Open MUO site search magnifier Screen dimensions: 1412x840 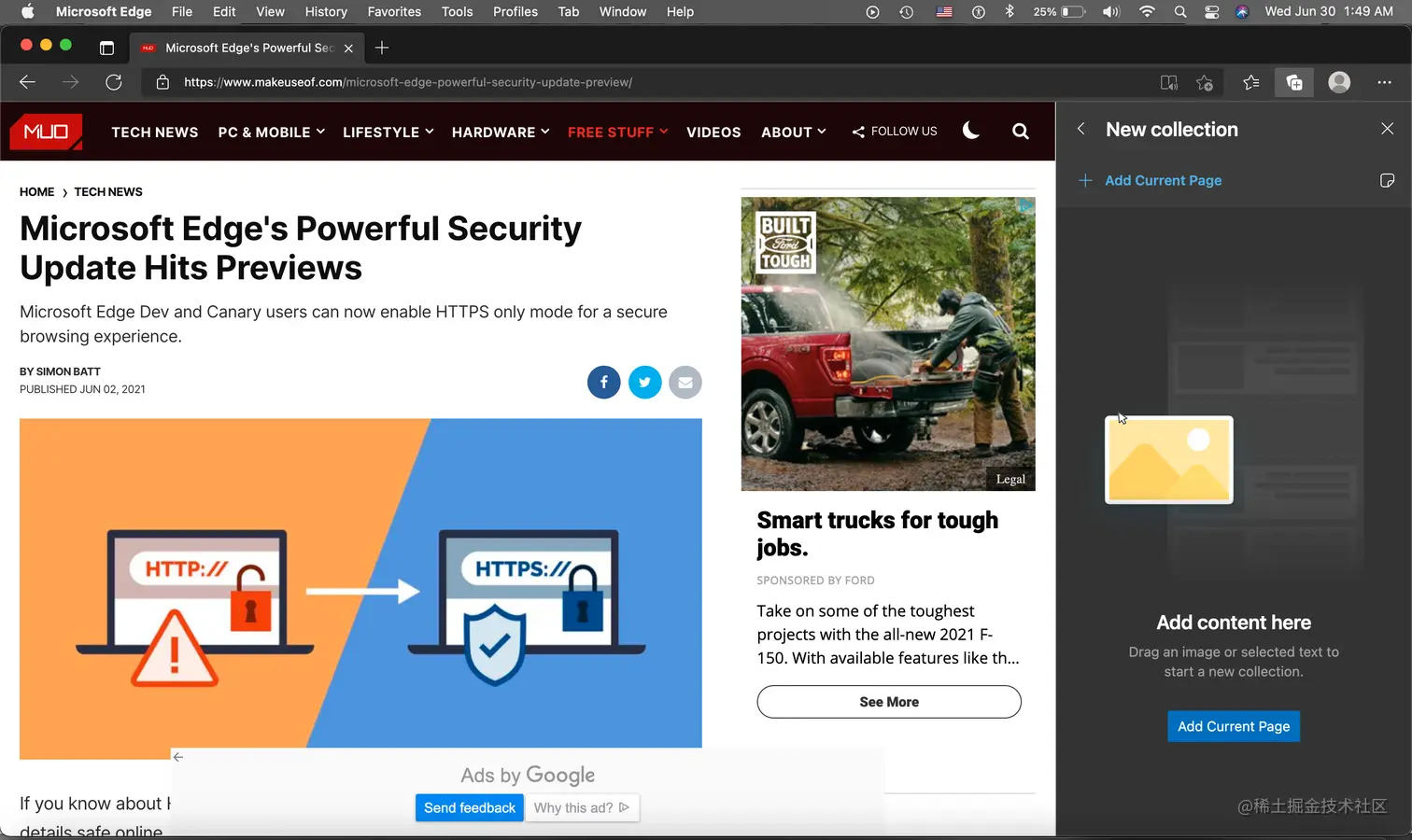pyautogui.click(x=1021, y=132)
